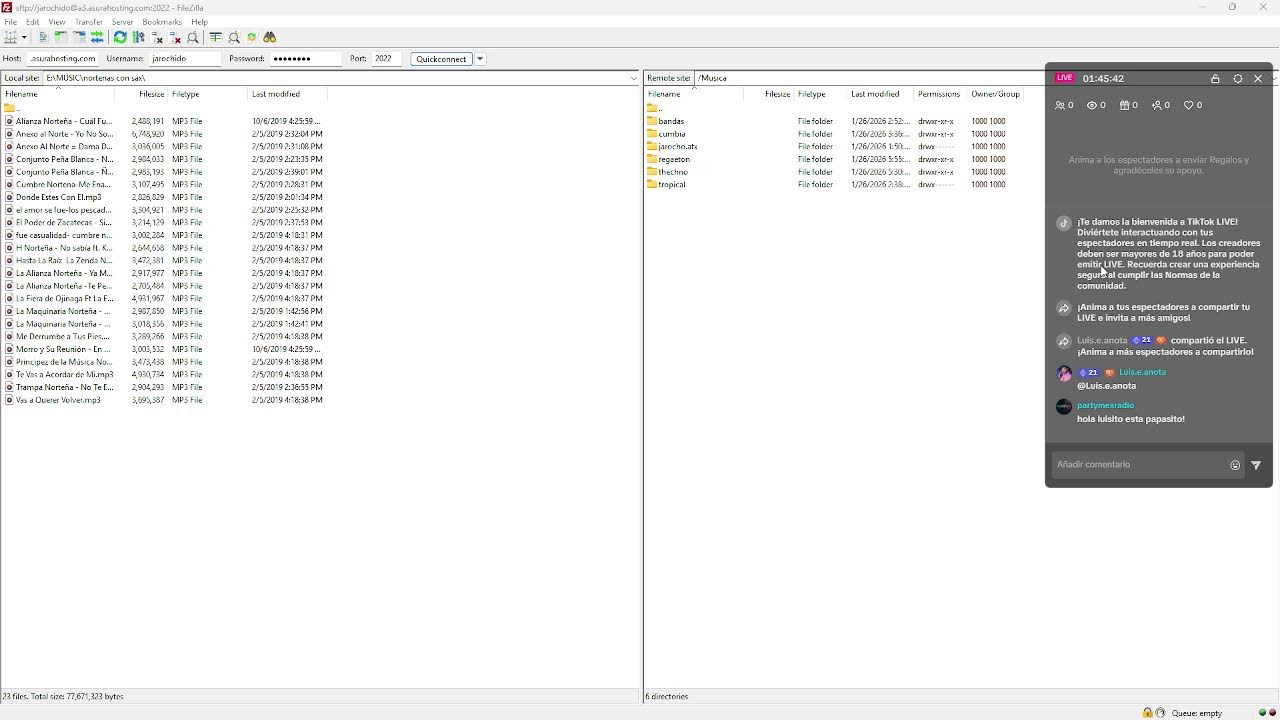Select the remote regaeton folder
The width and height of the screenshot is (1280, 720).
(674, 159)
